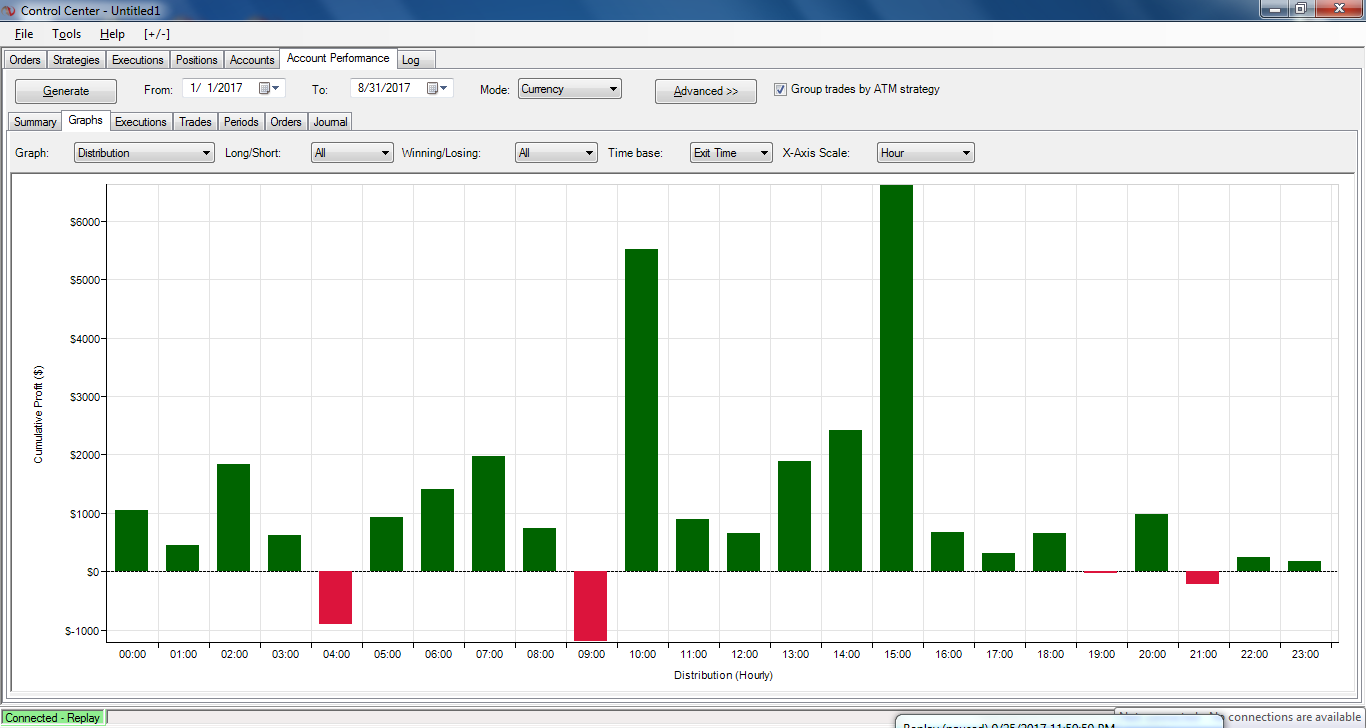Open the X-Axis Scale dropdown showing Hour

[x=926, y=153]
